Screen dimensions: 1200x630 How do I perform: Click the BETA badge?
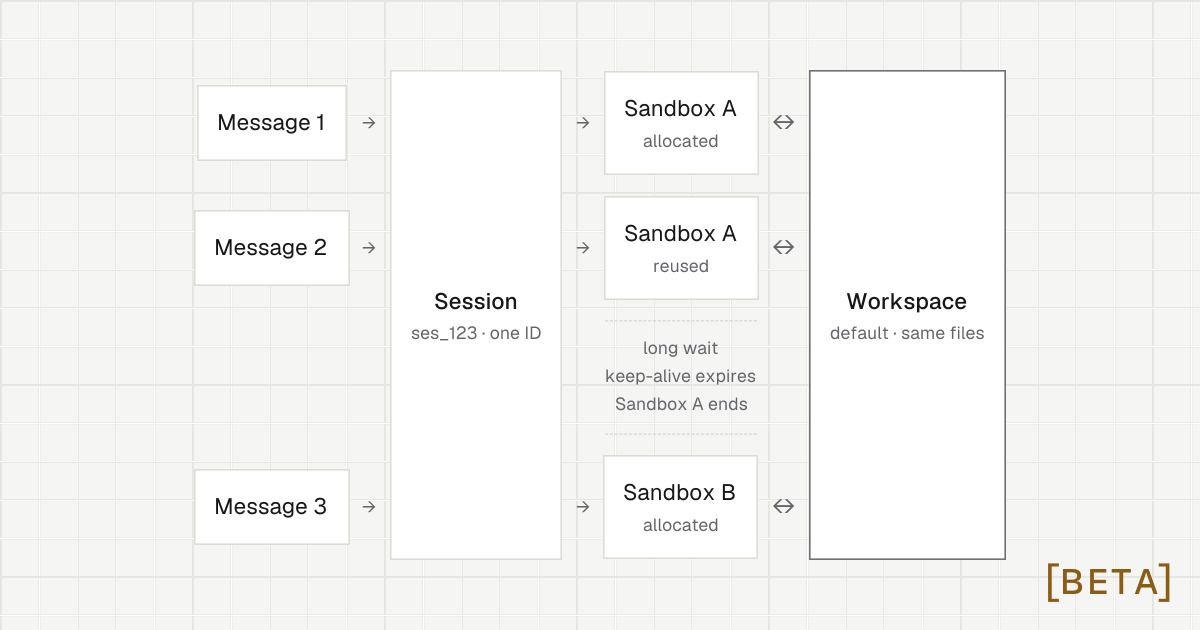pyautogui.click(x=1109, y=582)
